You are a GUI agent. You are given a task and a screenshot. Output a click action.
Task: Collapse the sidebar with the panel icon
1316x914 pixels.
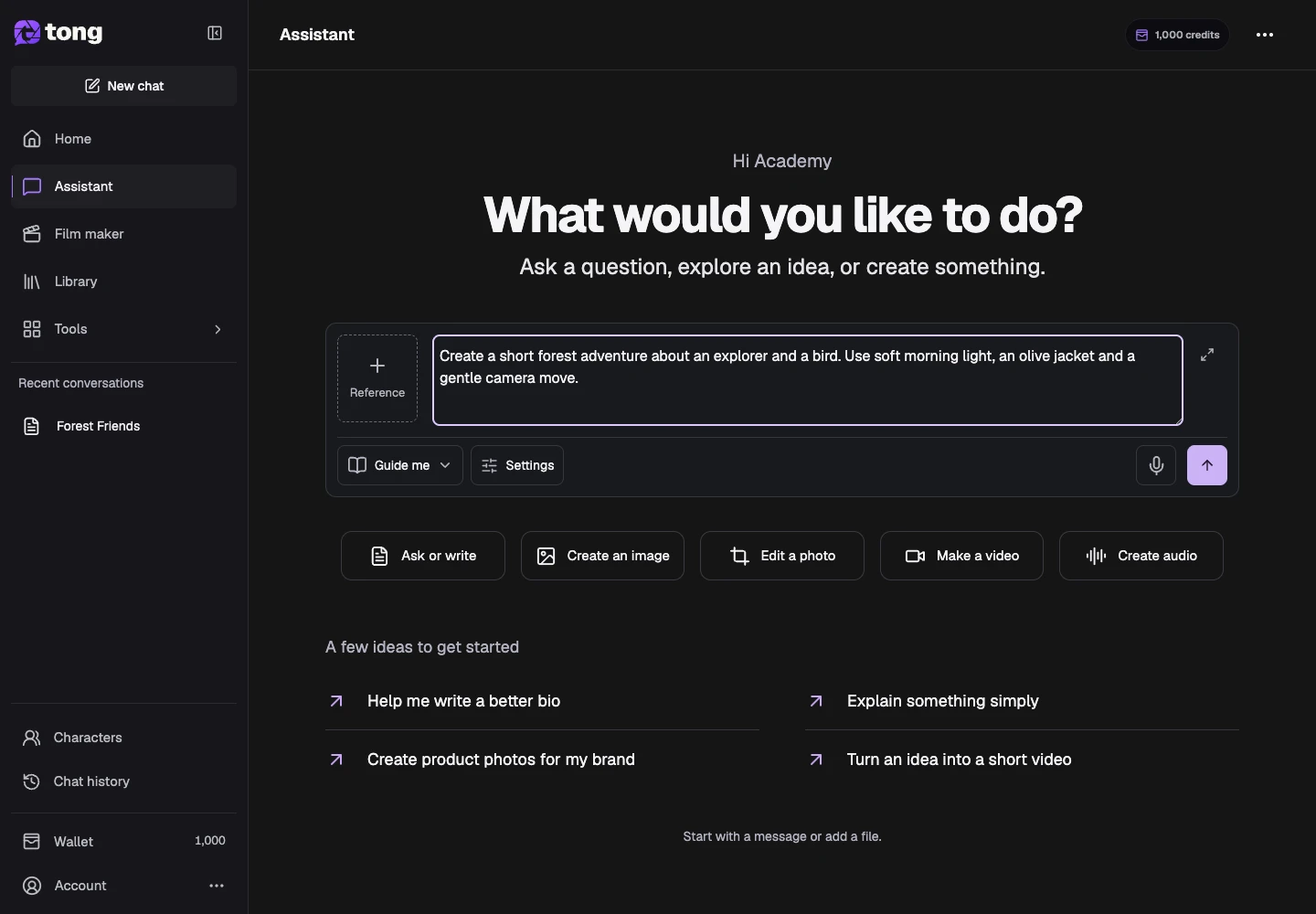click(x=215, y=33)
